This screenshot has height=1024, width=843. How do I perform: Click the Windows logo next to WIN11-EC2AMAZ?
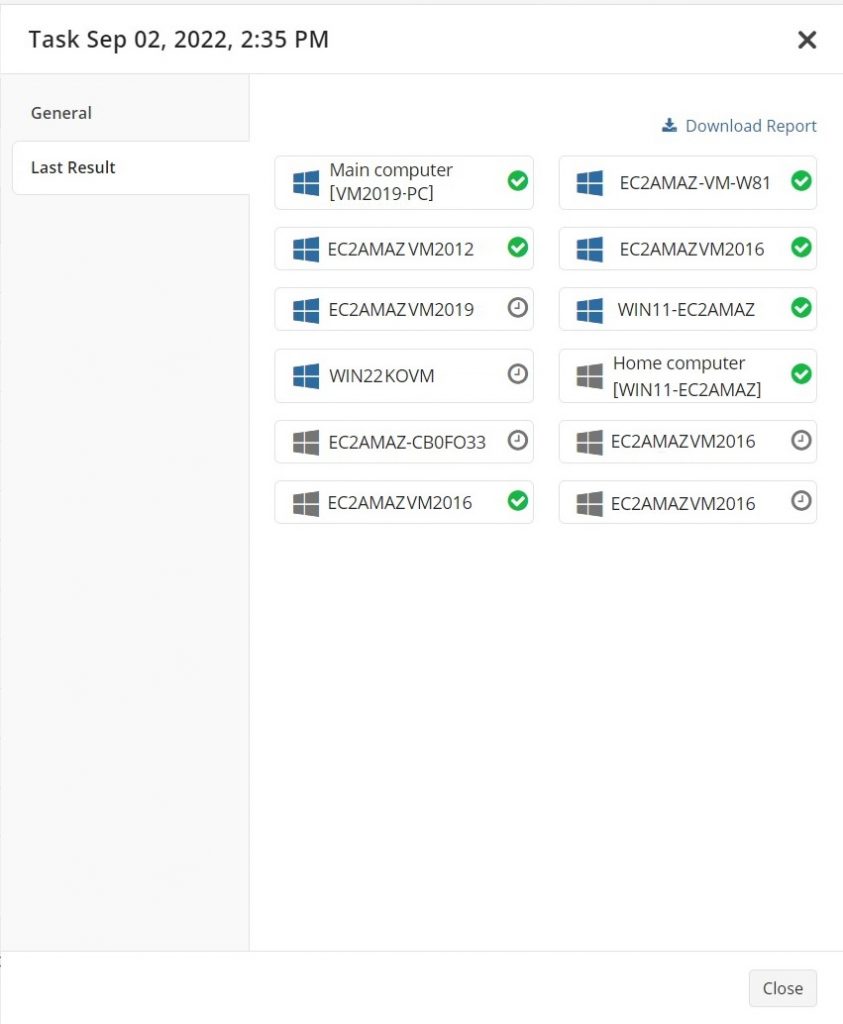pyautogui.click(x=589, y=309)
